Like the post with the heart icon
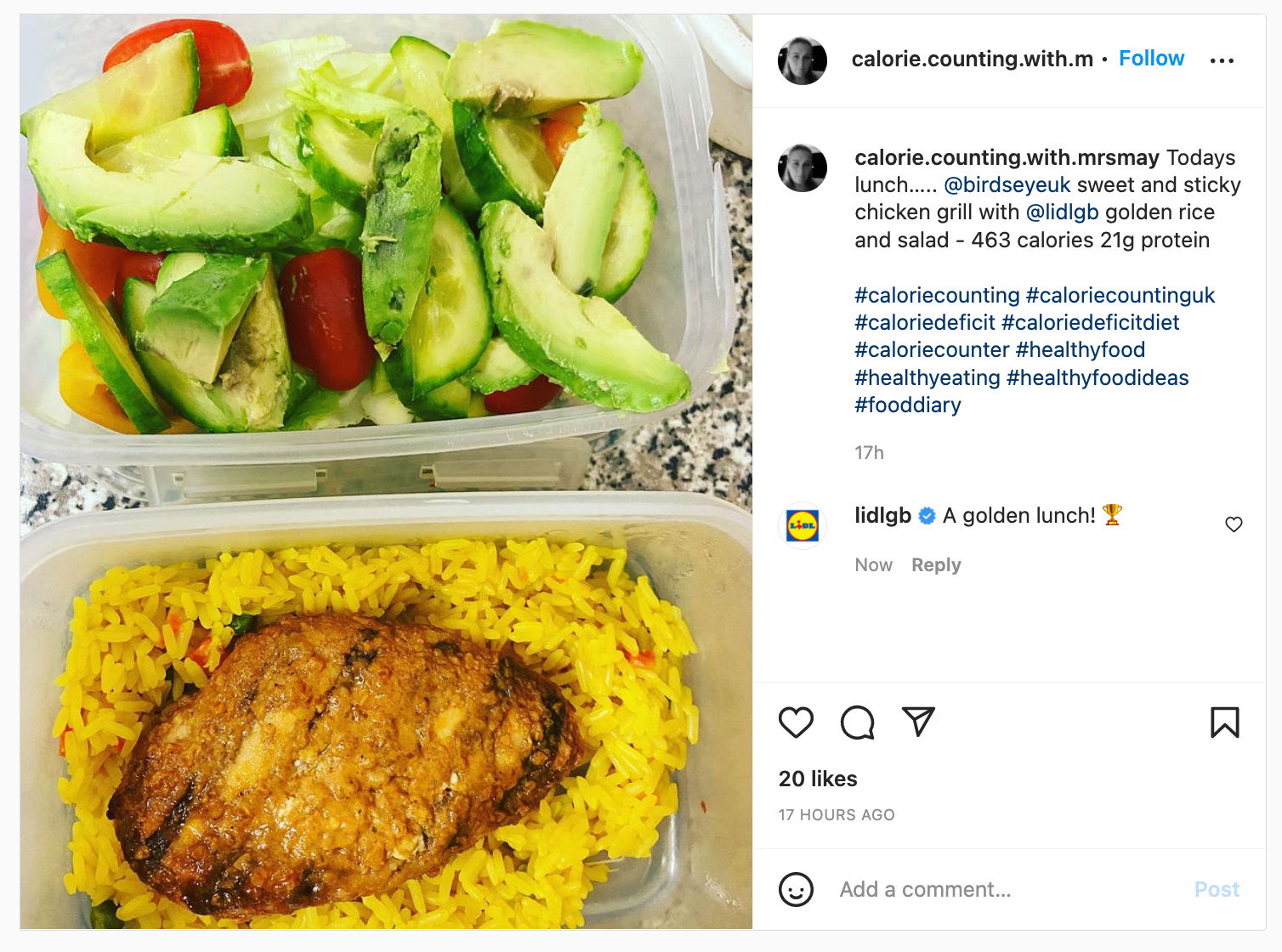 796,722
